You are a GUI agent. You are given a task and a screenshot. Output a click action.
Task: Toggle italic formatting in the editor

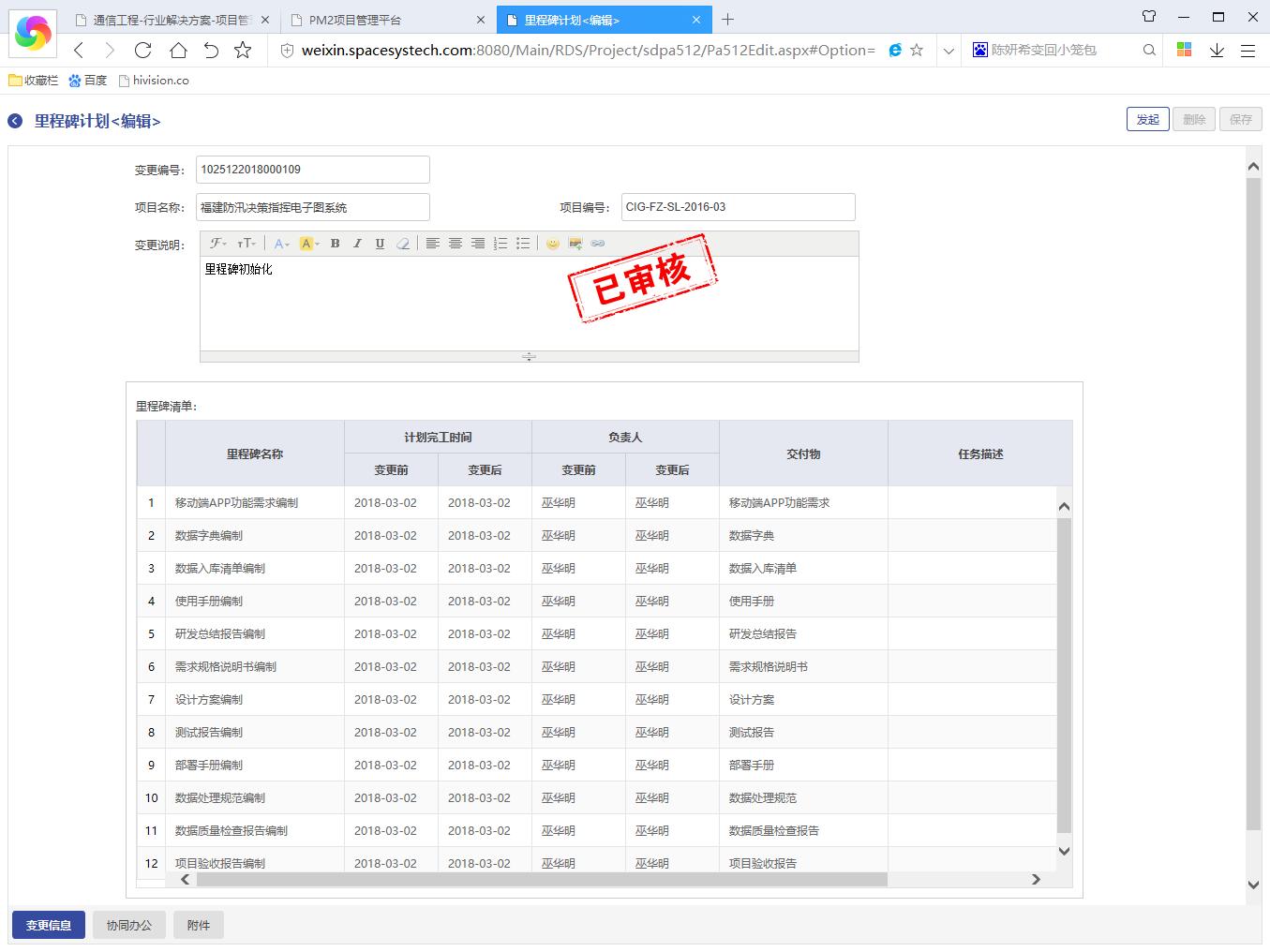[x=357, y=244]
